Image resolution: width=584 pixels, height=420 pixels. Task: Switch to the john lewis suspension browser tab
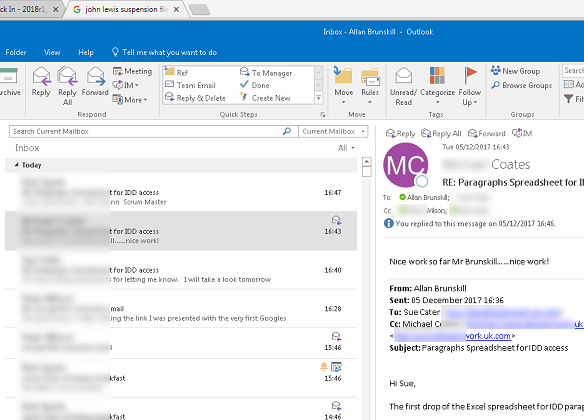click(126, 9)
